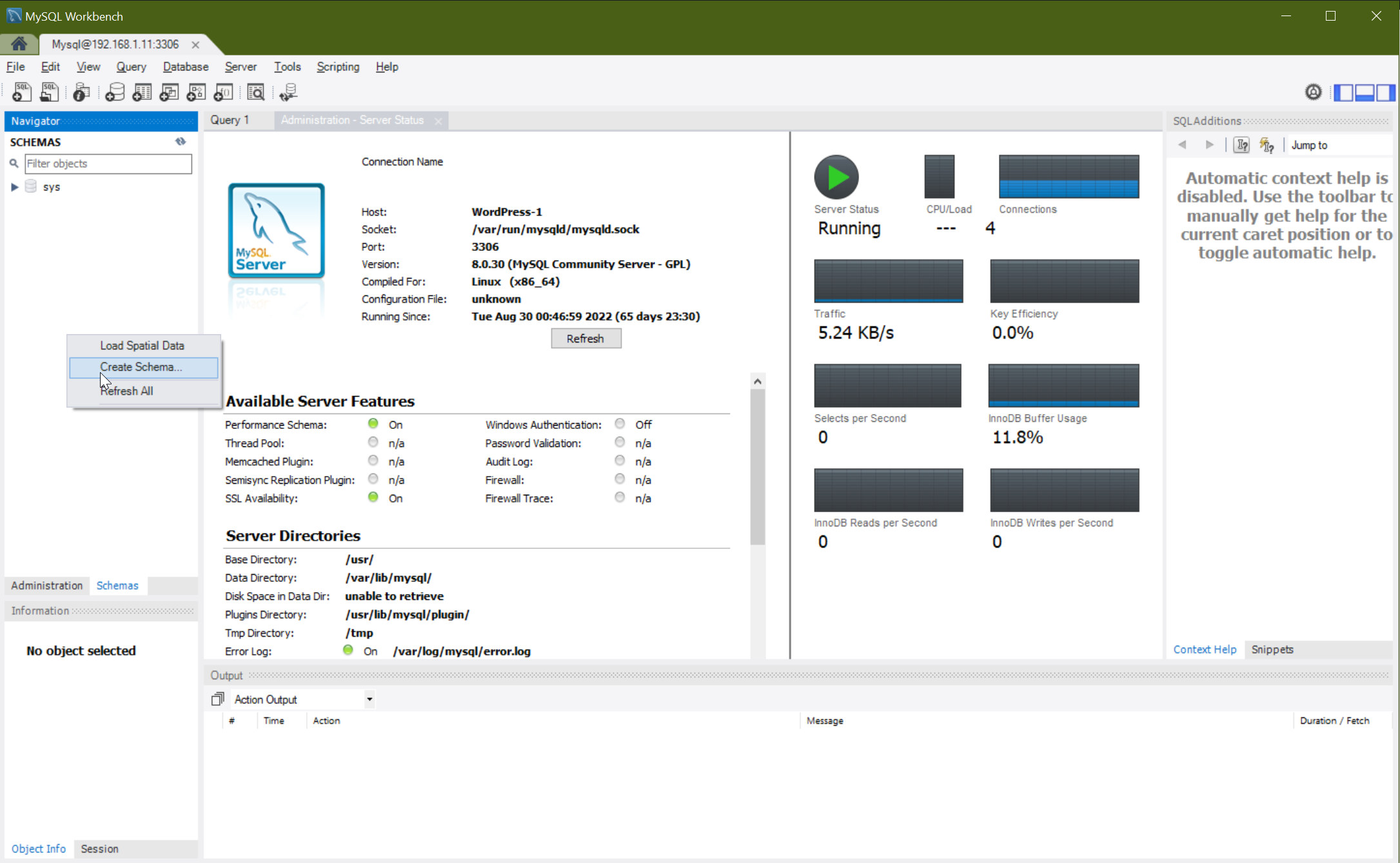The image size is (1400, 863).
Task: Click create new schema toolbar icon
Action: click(115, 92)
